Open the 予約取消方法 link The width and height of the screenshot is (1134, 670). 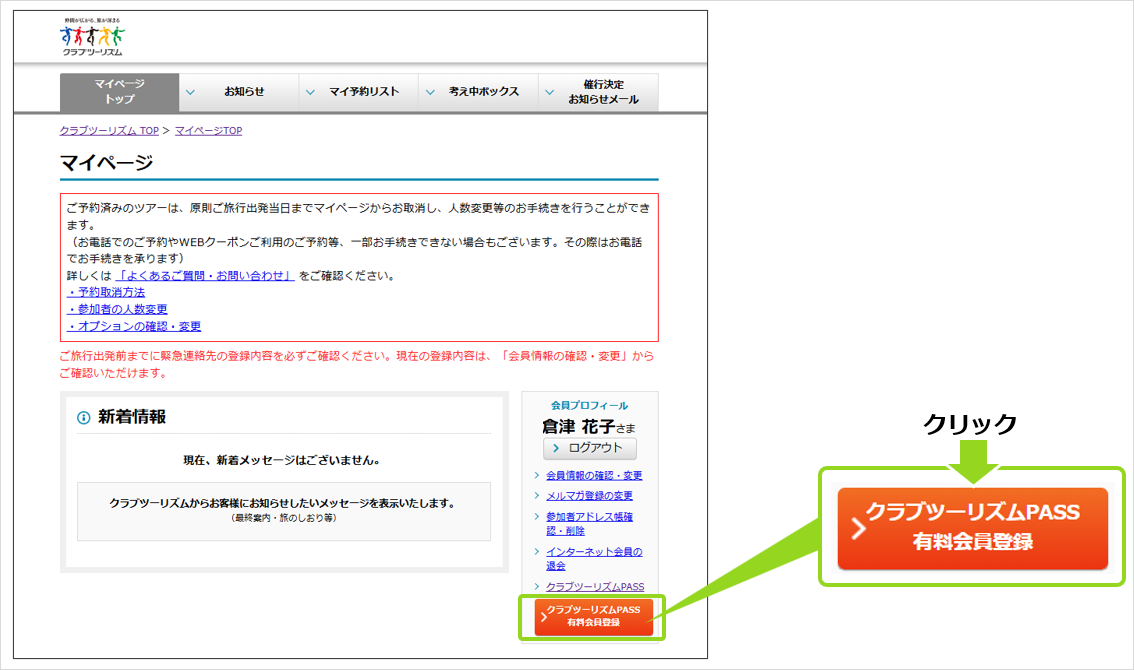tap(106, 292)
